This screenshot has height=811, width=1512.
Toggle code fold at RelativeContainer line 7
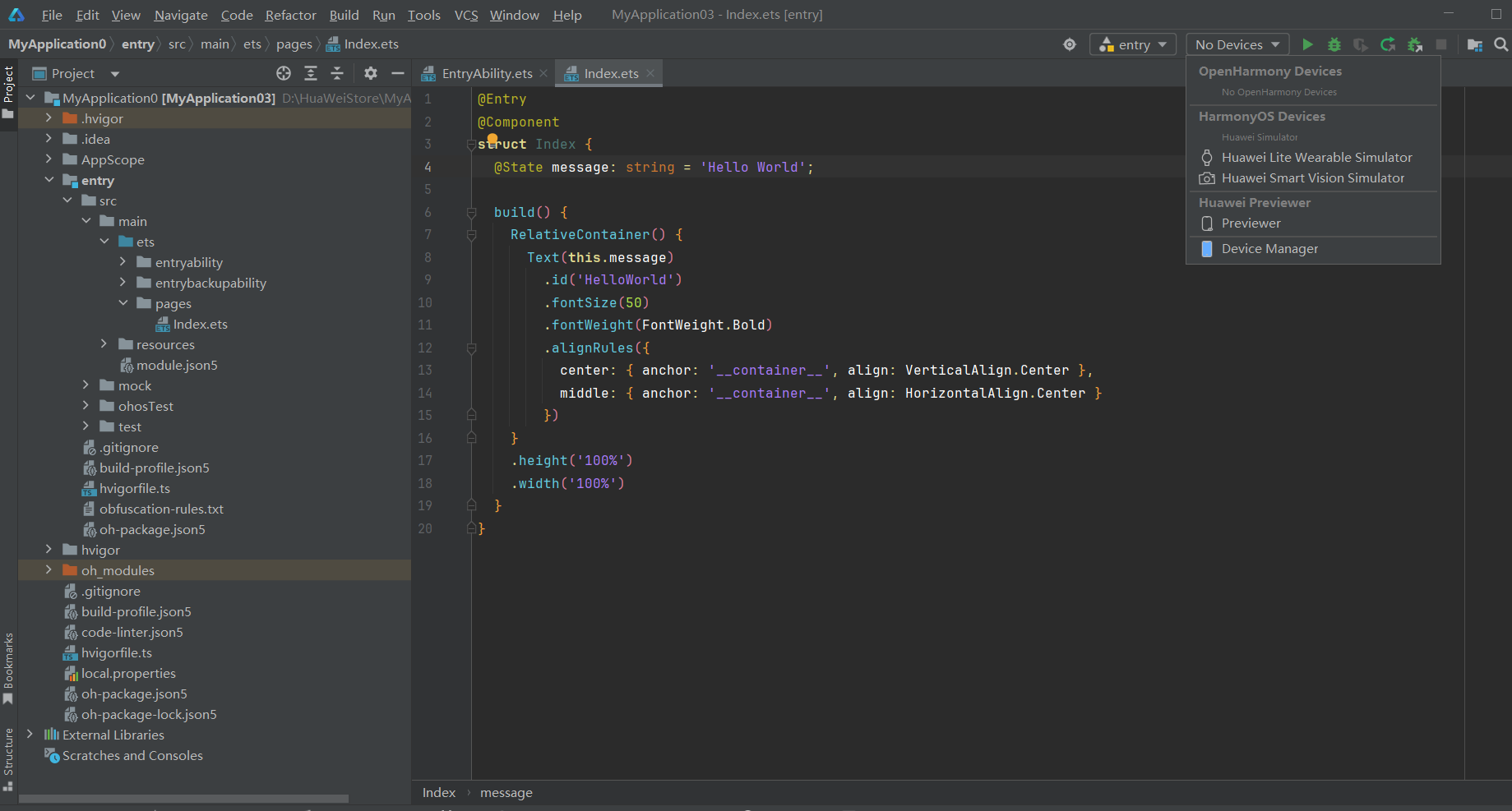click(471, 235)
